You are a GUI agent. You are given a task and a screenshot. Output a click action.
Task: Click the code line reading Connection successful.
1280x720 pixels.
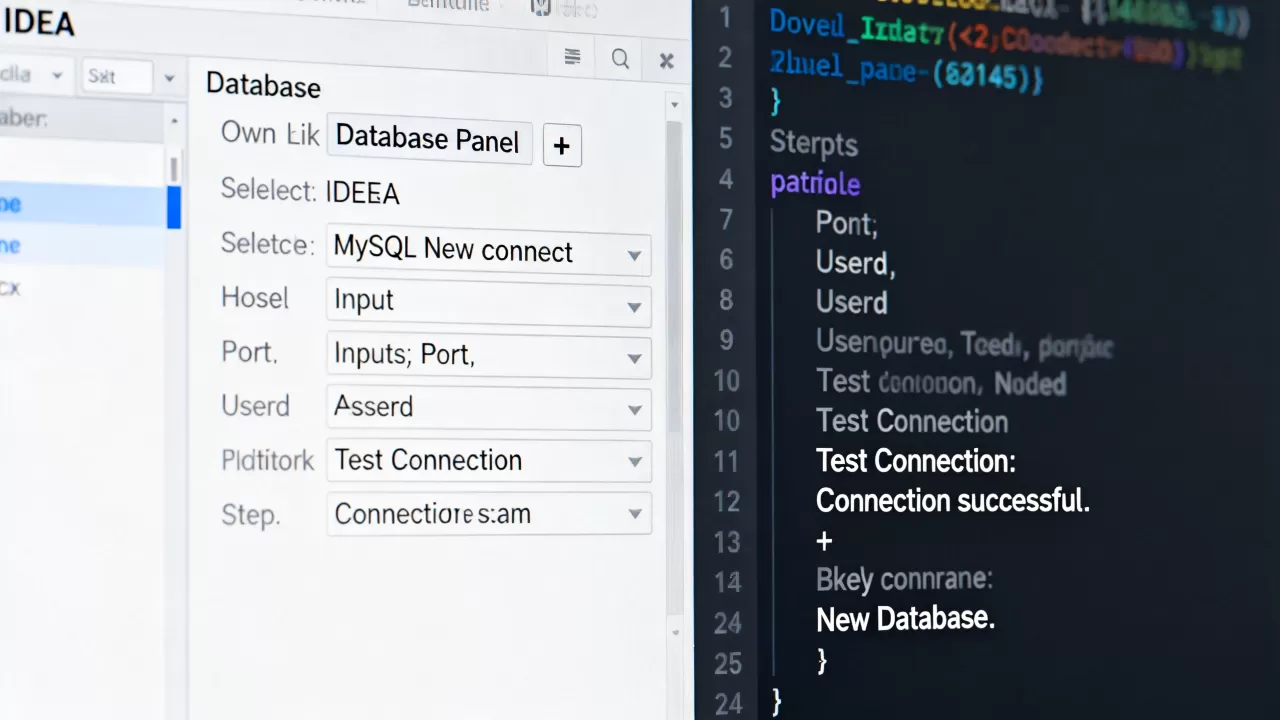[x=953, y=500]
